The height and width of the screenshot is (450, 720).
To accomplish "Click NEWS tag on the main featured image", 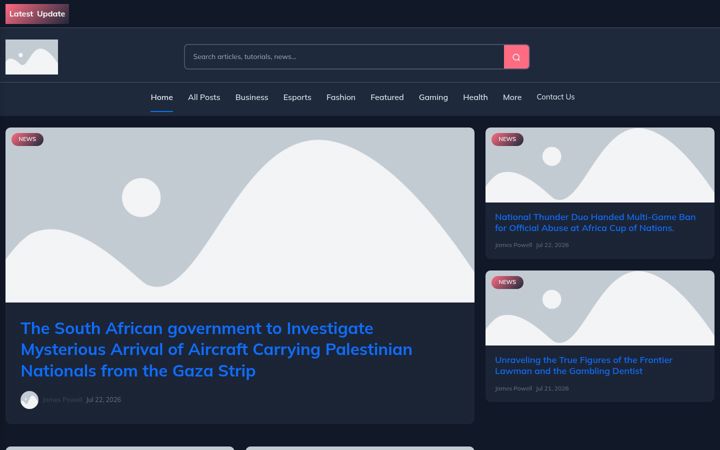I will [28, 139].
